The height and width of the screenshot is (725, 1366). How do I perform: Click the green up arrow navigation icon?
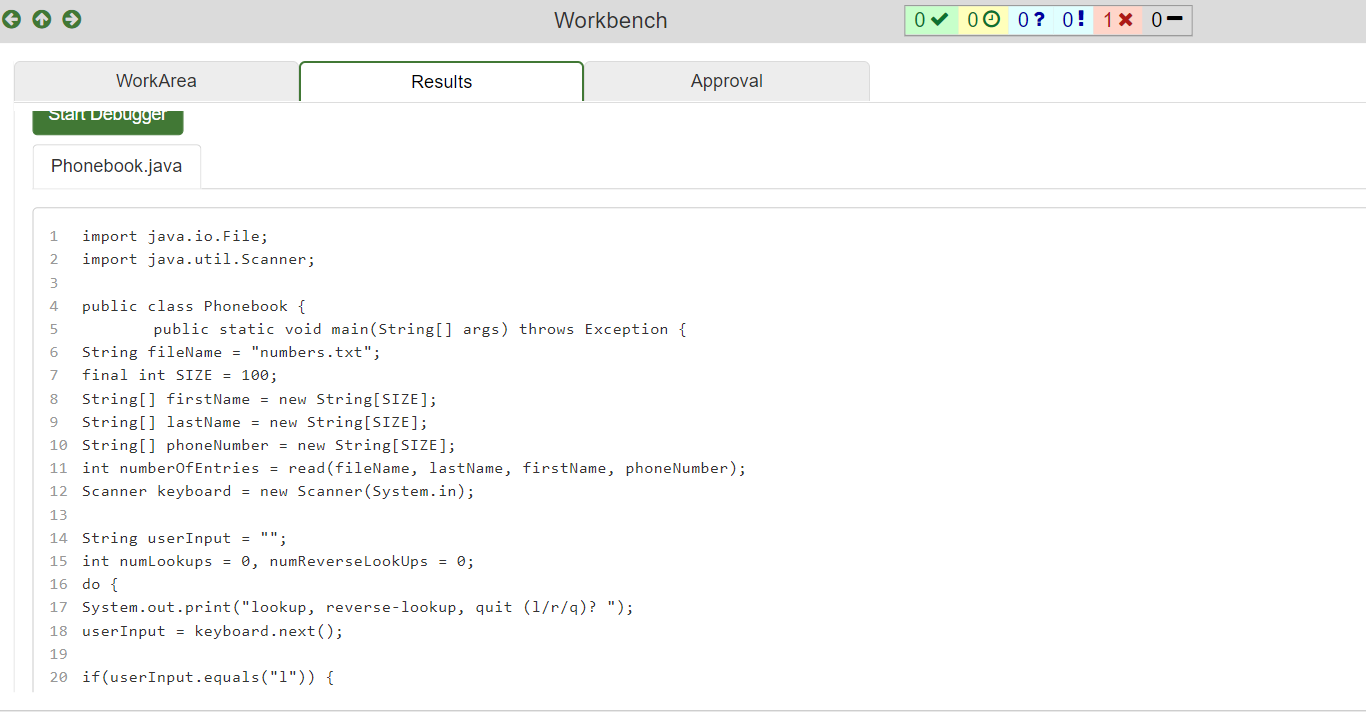[41, 19]
